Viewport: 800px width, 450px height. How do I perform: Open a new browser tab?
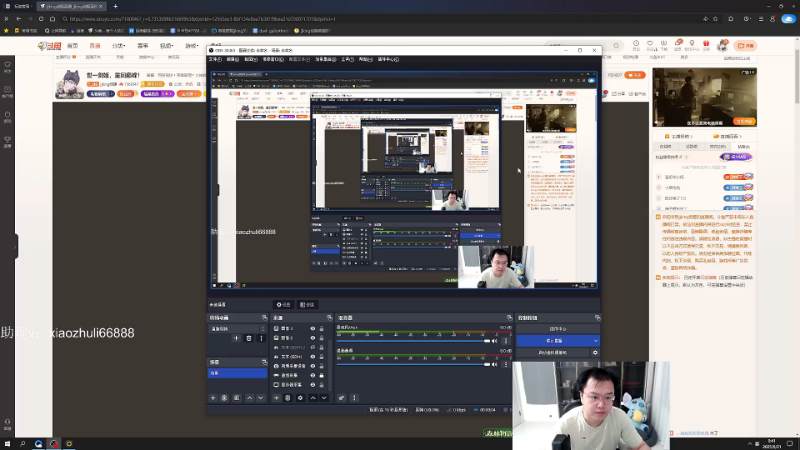(x=115, y=6)
